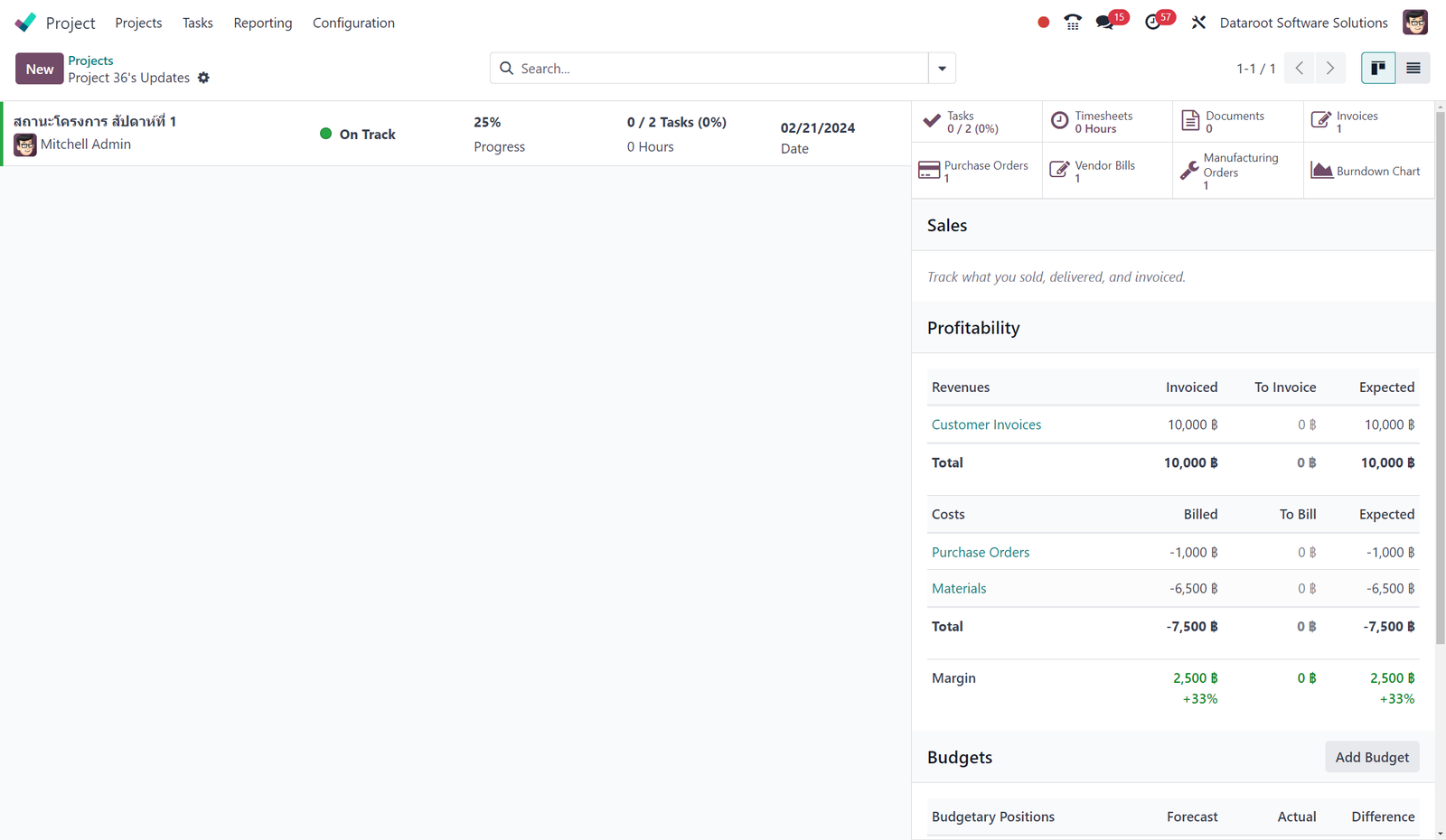Open Manufacturing Orders stat button
The image size is (1446, 840).
click(1238, 171)
